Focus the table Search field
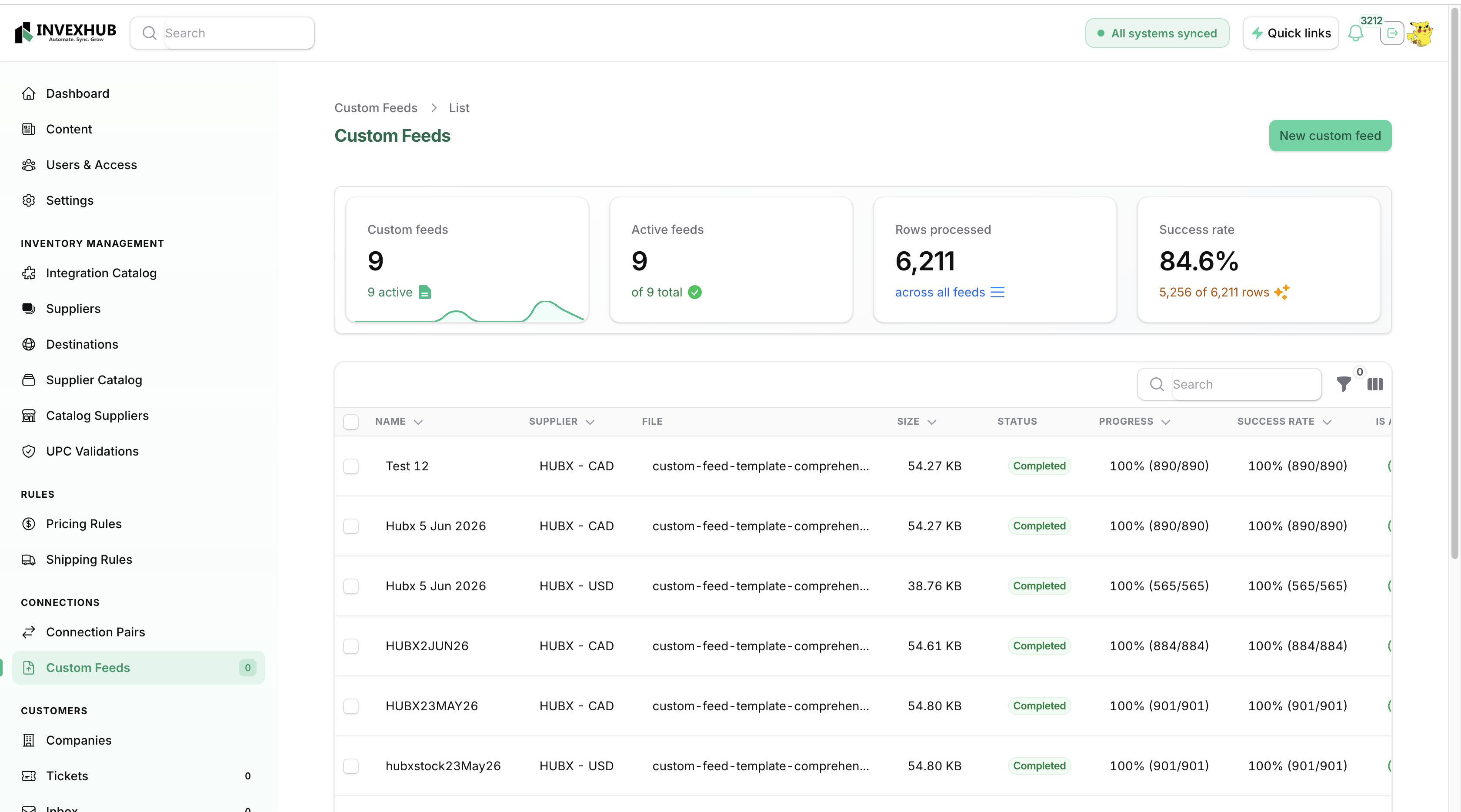 click(1230, 384)
